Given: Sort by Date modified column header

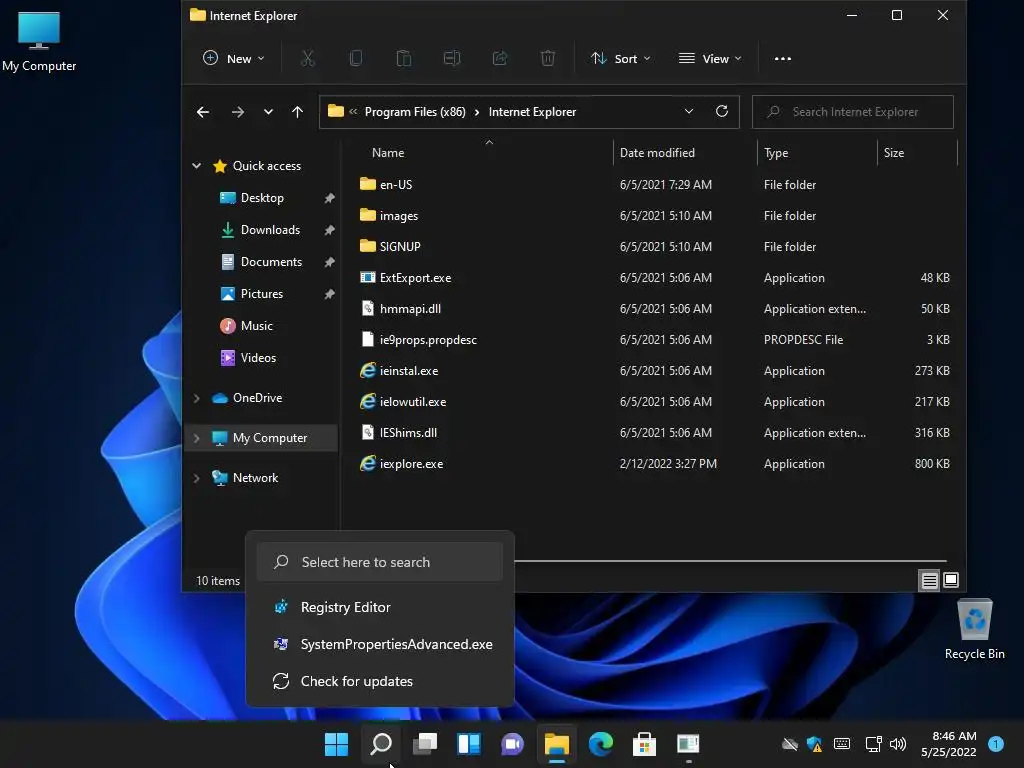Looking at the screenshot, I should pyautogui.click(x=657, y=153).
